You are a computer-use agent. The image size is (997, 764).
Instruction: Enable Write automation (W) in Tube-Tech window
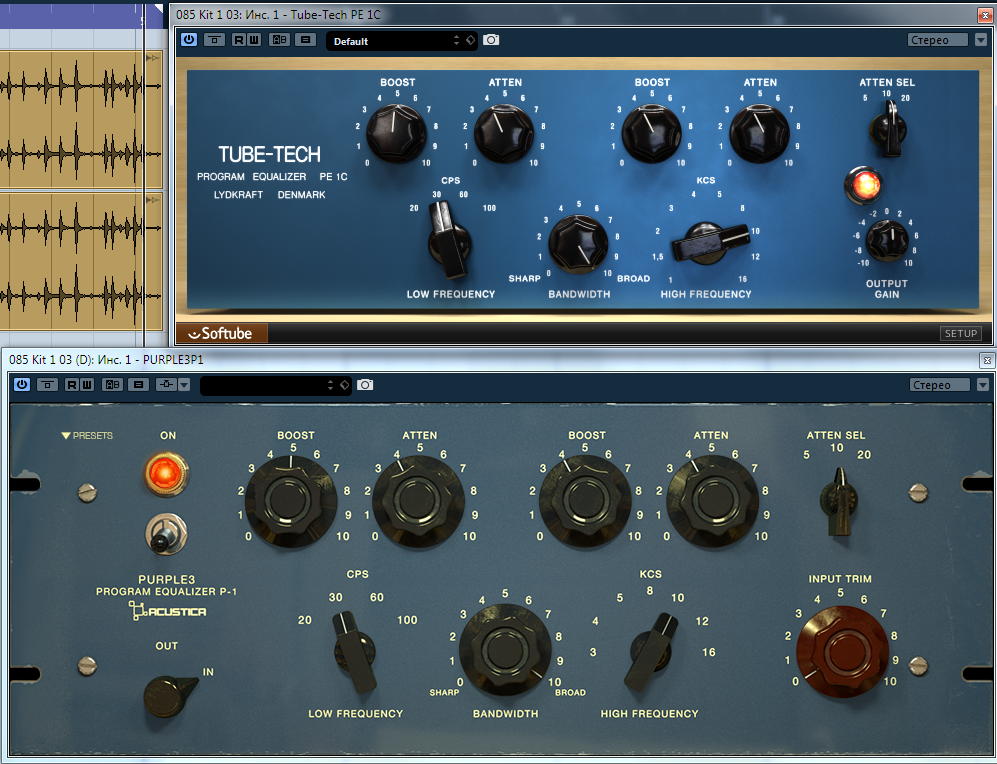[x=254, y=39]
